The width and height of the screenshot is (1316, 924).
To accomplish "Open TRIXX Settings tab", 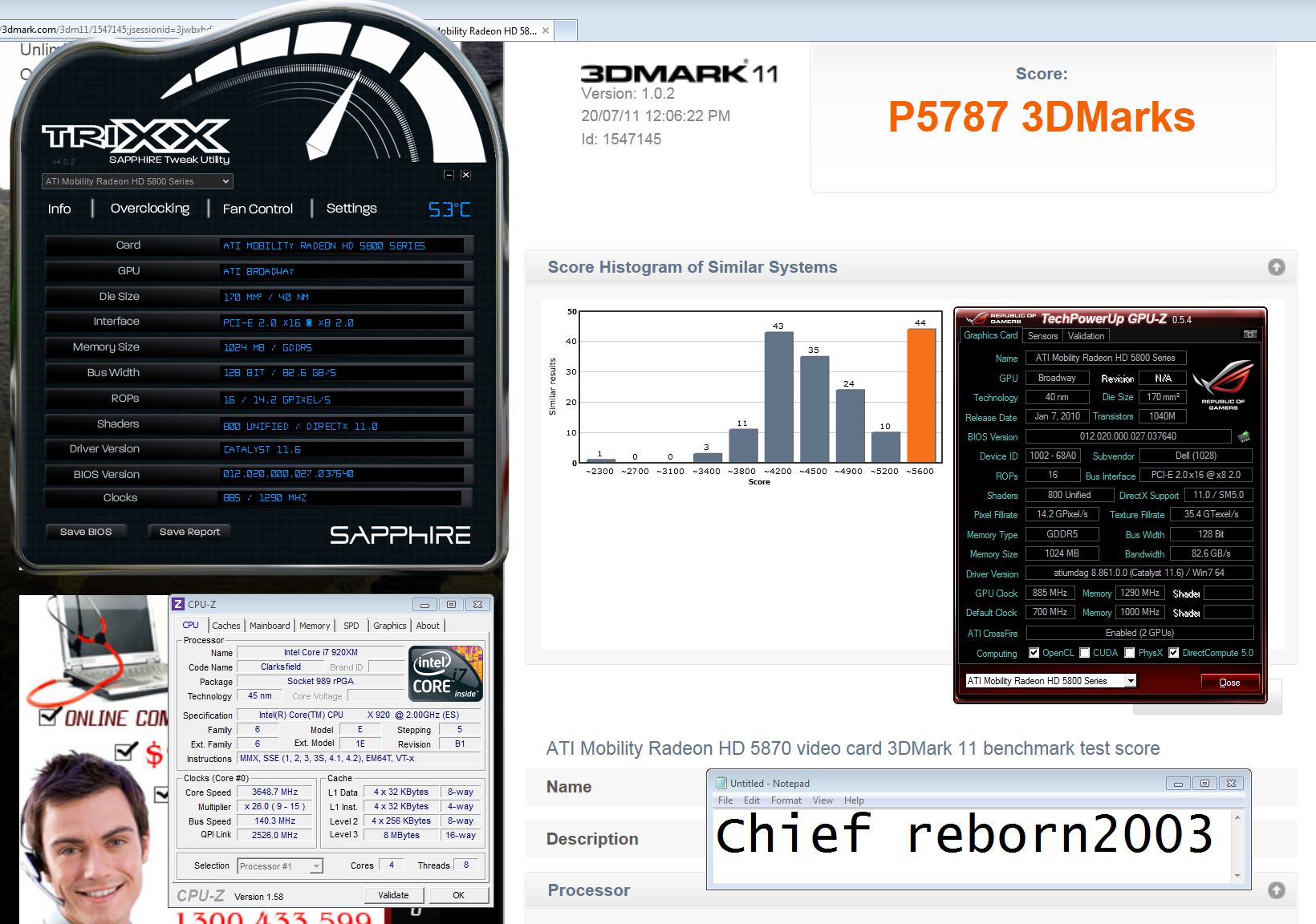I will click(x=351, y=209).
